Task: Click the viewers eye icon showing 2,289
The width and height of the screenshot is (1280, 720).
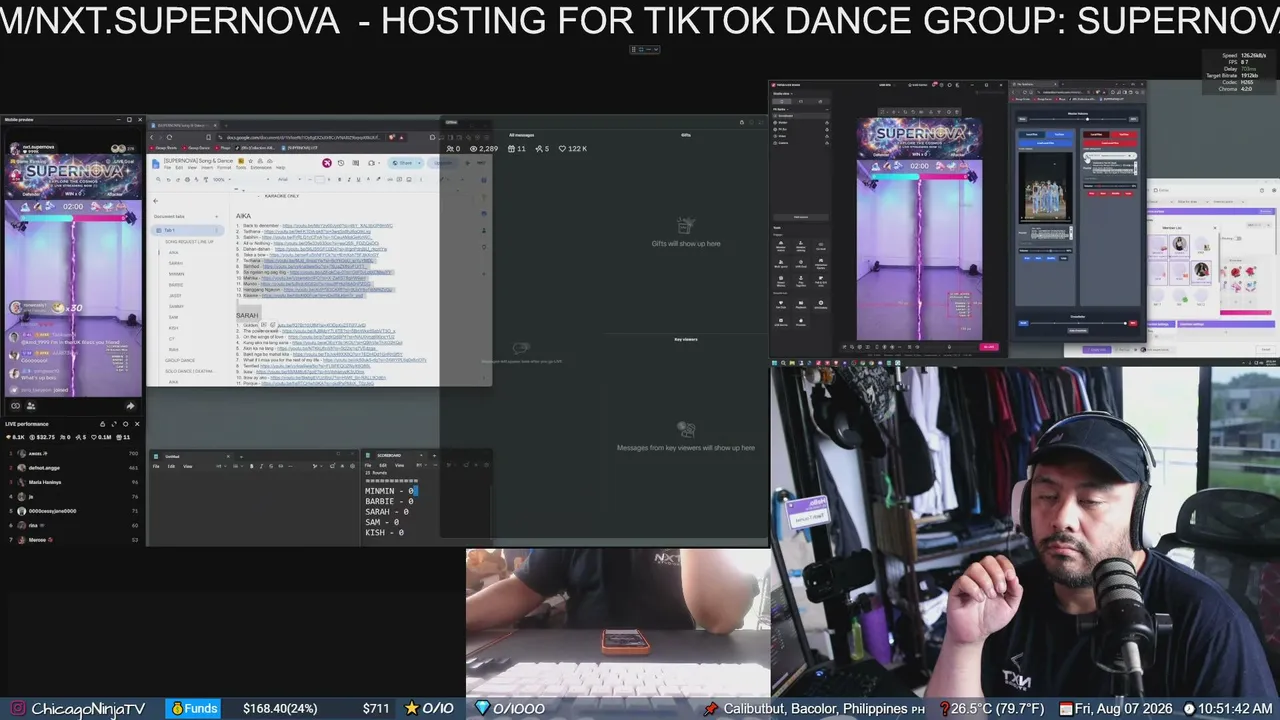Action: tap(472, 149)
